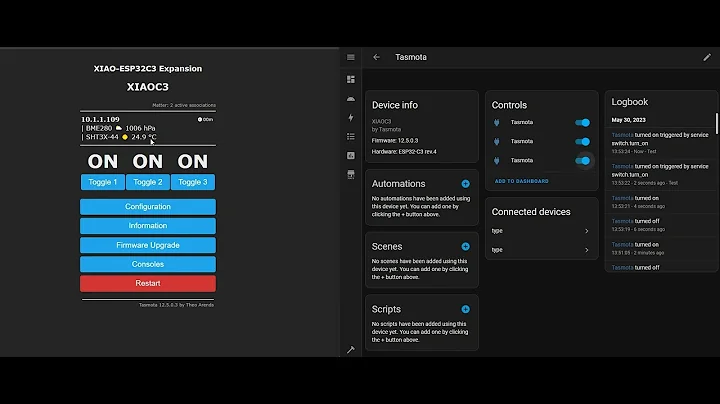Click the Toggle 1 button
The image size is (720, 404).
pos(102,182)
